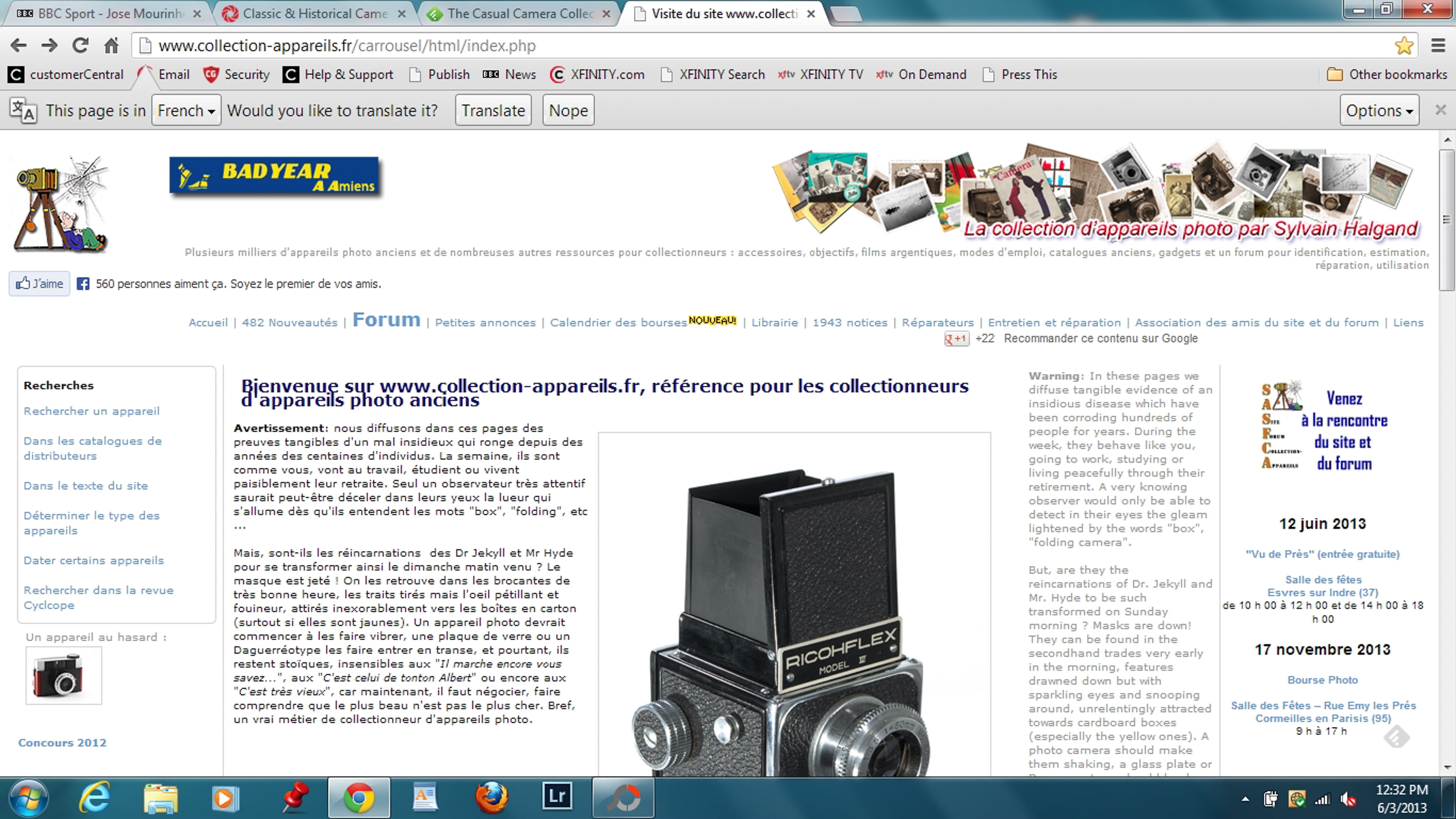1456x819 pixels.
Task: Click the page vertical scrollbar thumb
Action: [1446, 220]
